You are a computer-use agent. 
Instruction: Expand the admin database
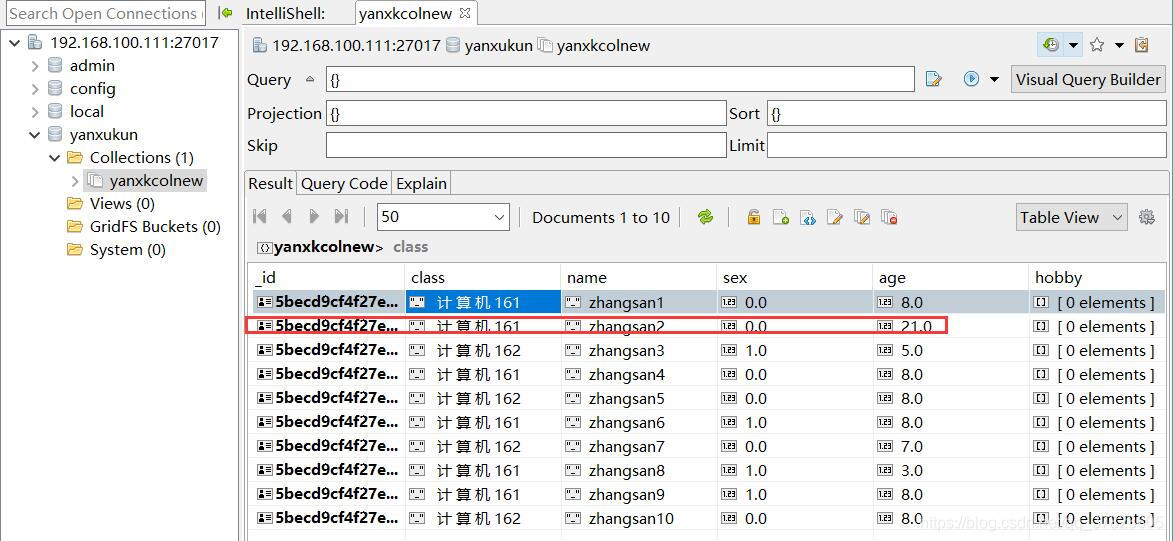point(35,66)
